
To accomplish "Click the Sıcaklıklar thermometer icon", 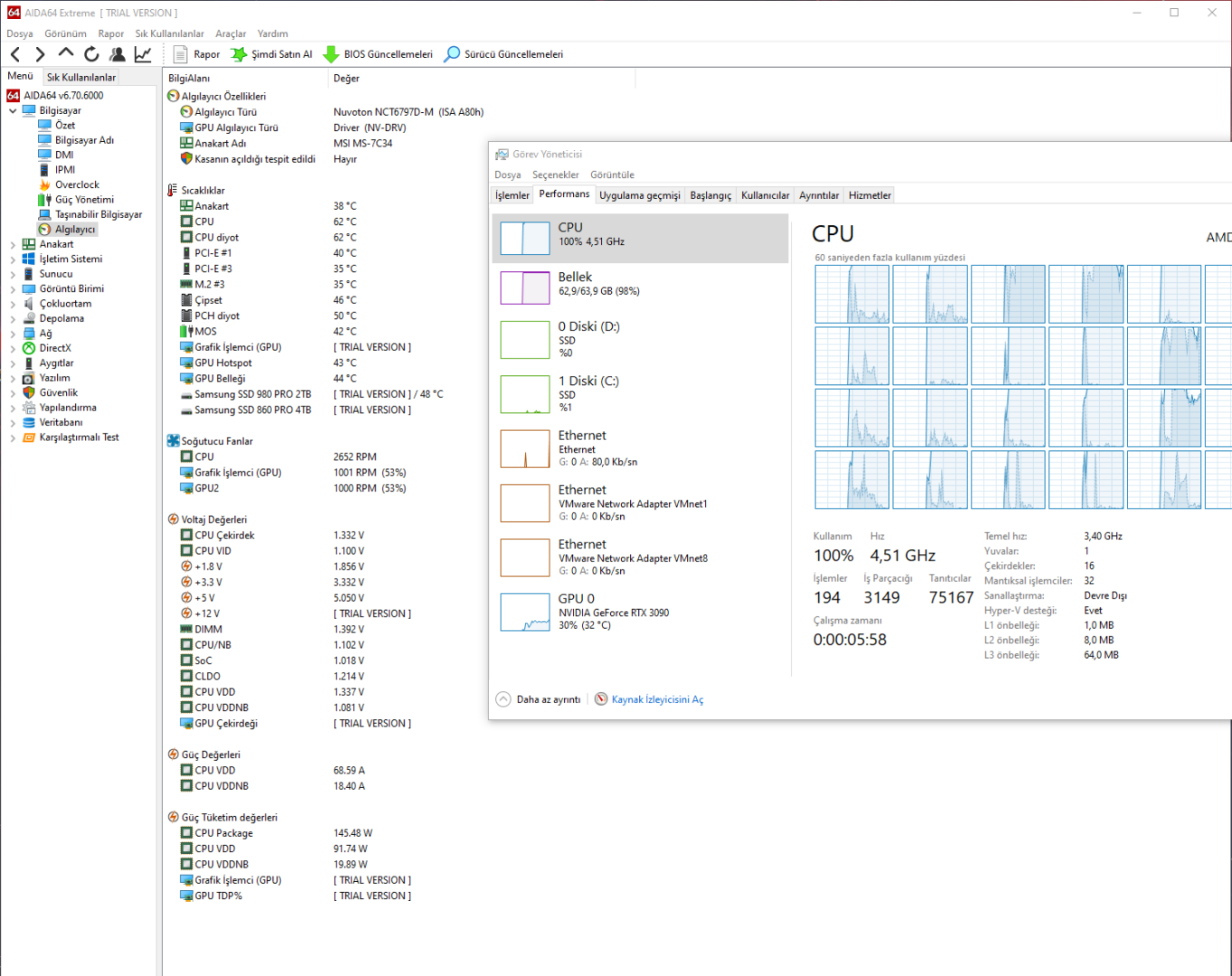I will point(174,190).
